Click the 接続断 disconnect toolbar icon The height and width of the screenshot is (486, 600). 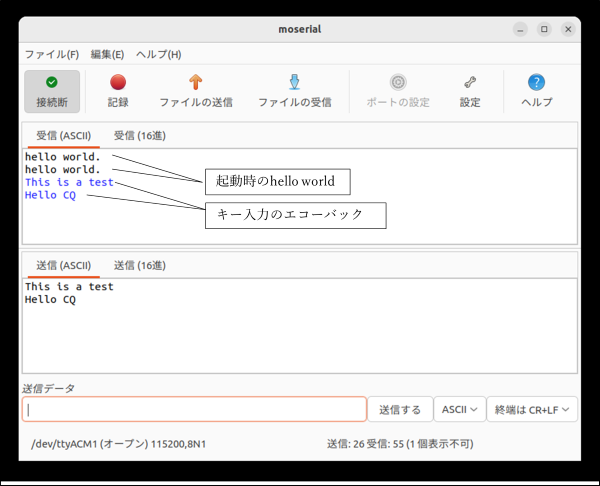pyautogui.click(x=51, y=82)
